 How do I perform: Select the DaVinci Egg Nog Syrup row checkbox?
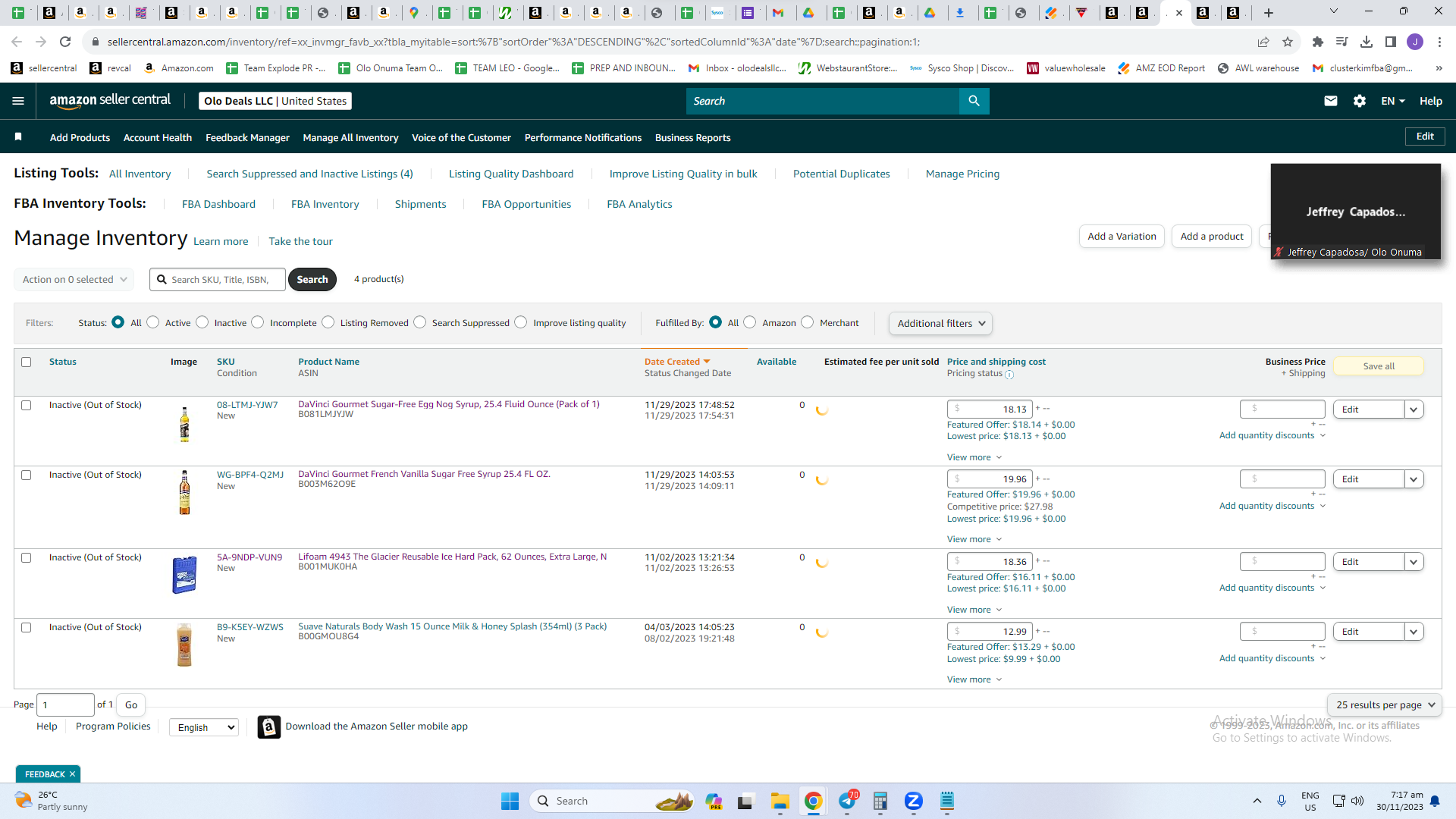[27, 406]
